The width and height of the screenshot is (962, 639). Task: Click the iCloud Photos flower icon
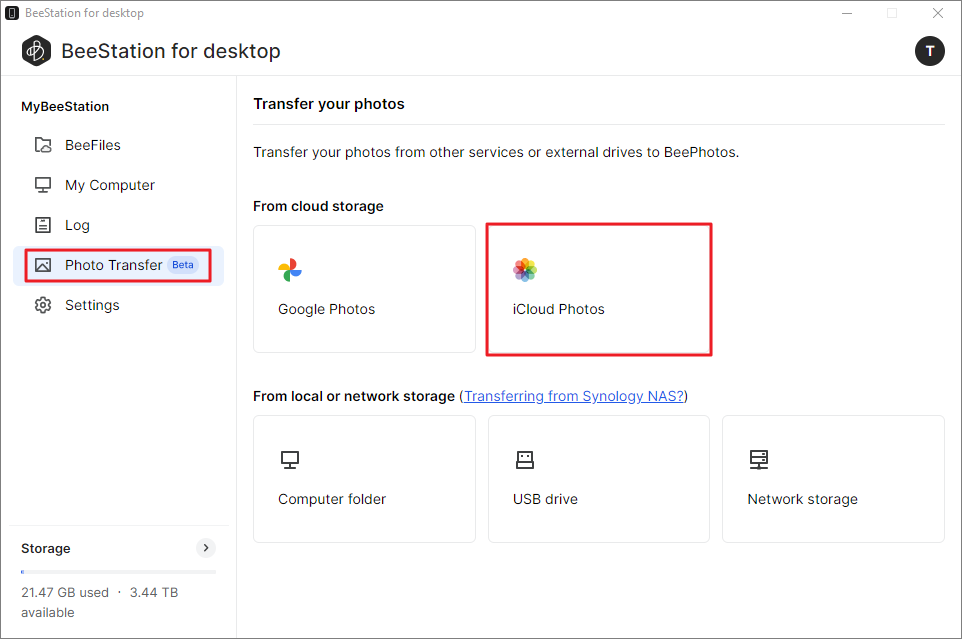525,270
